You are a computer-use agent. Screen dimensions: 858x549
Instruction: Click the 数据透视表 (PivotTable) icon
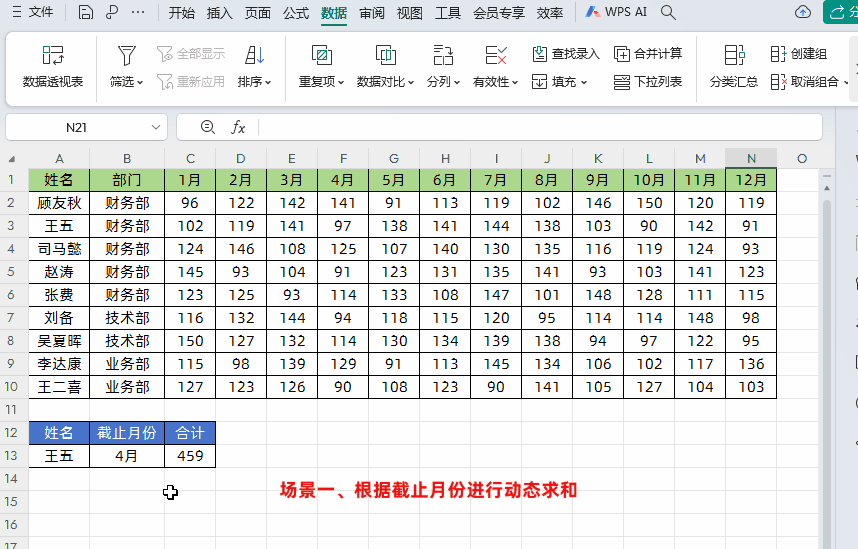[x=53, y=56]
